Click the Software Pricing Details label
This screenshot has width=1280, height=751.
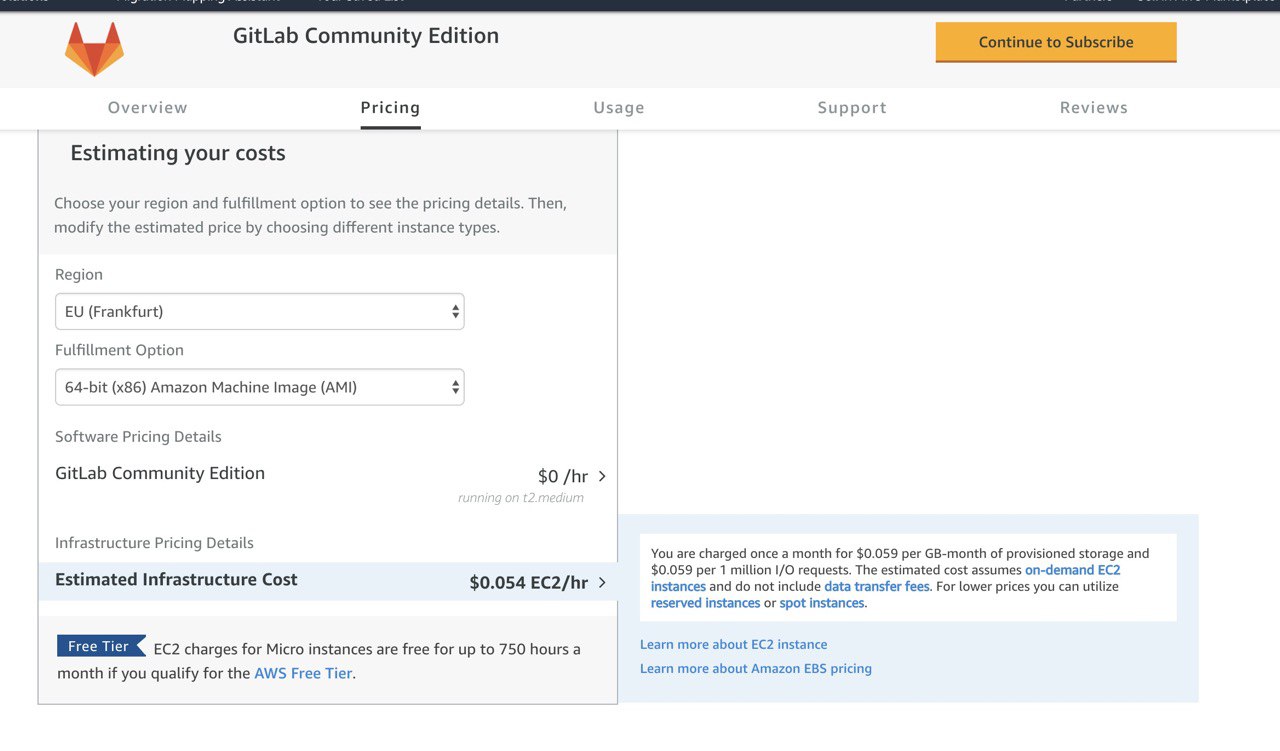138,437
